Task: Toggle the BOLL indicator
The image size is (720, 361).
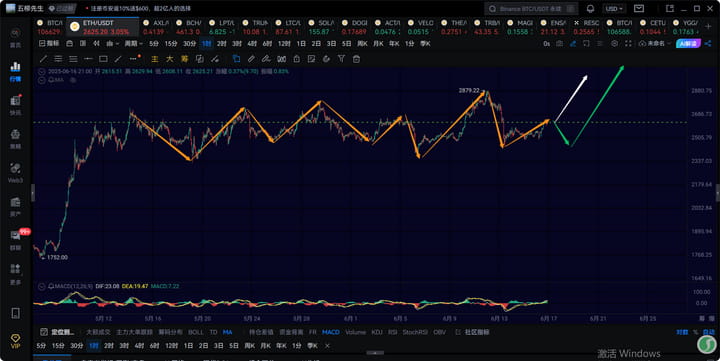Action: pyautogui.click(x=196, y=332)
